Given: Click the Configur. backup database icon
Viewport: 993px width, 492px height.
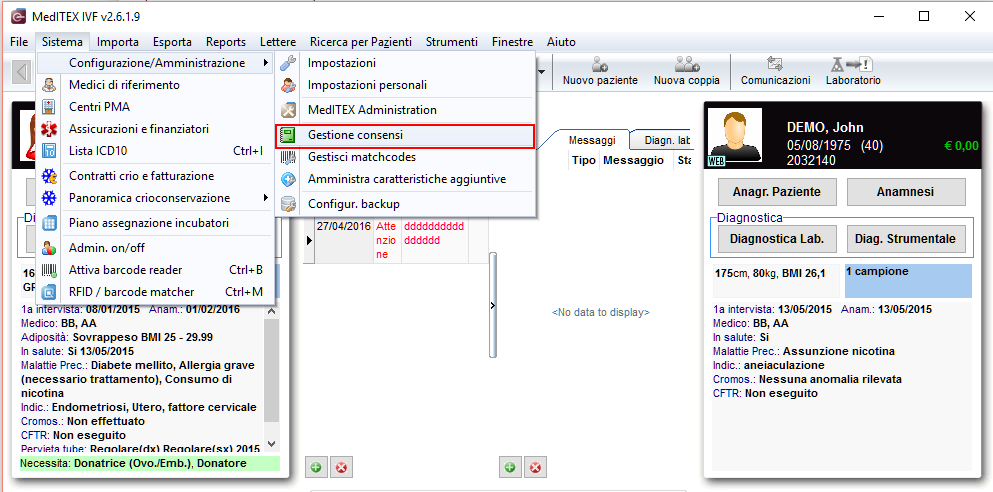Looking at the screenshot, I should coord(289,204).
